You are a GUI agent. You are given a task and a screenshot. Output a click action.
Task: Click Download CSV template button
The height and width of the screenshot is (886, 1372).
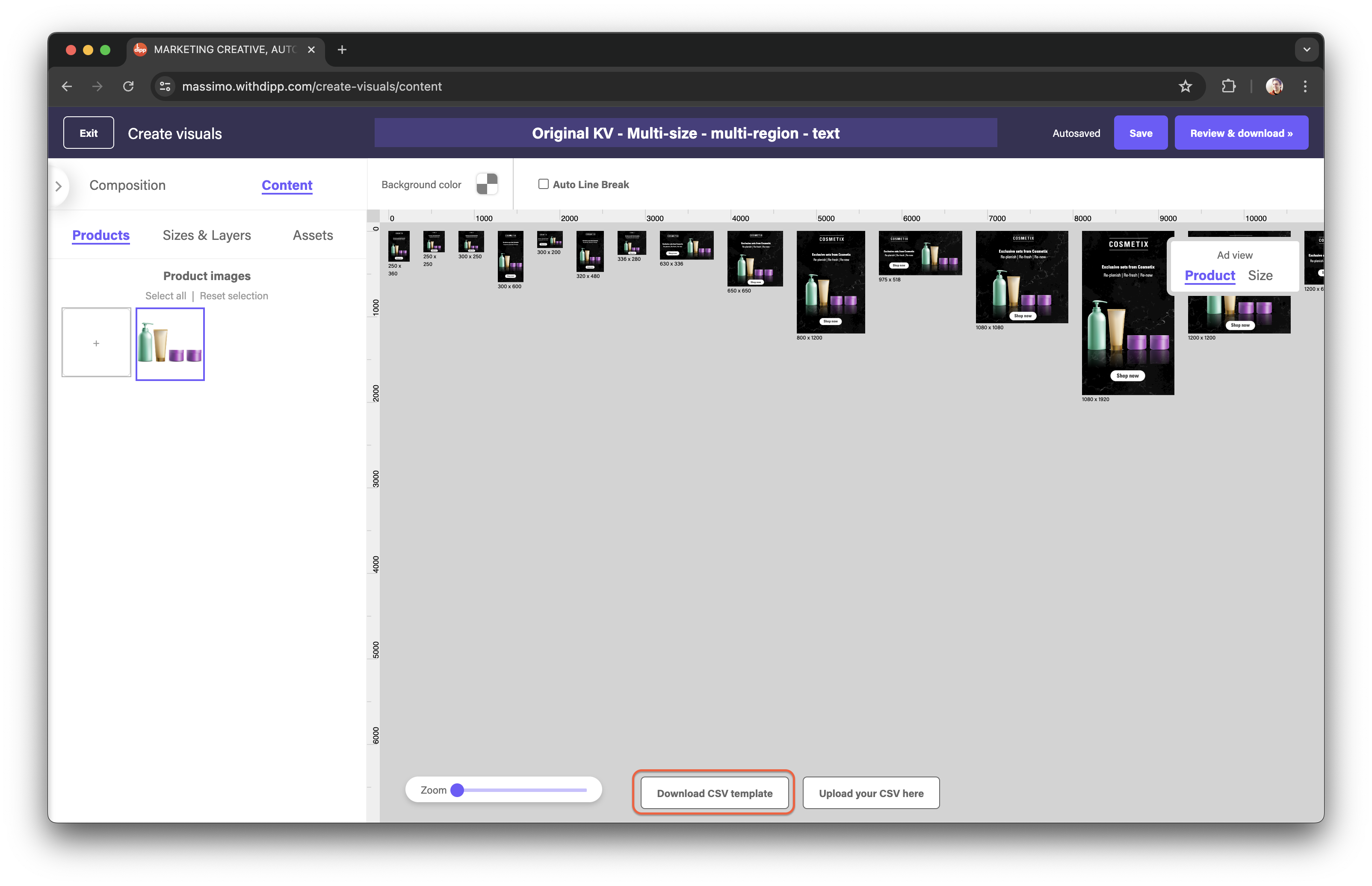(x=714, y=792)
